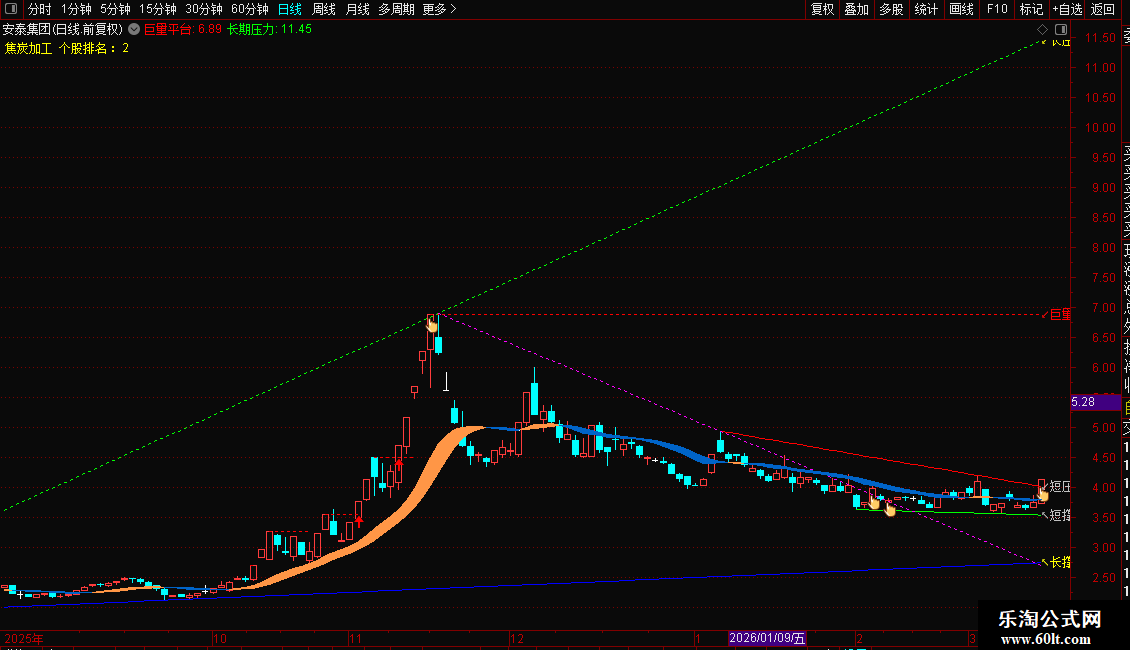Click the 焦炭加工 sector label
1130x650 pixels.
tap(29, 48)
